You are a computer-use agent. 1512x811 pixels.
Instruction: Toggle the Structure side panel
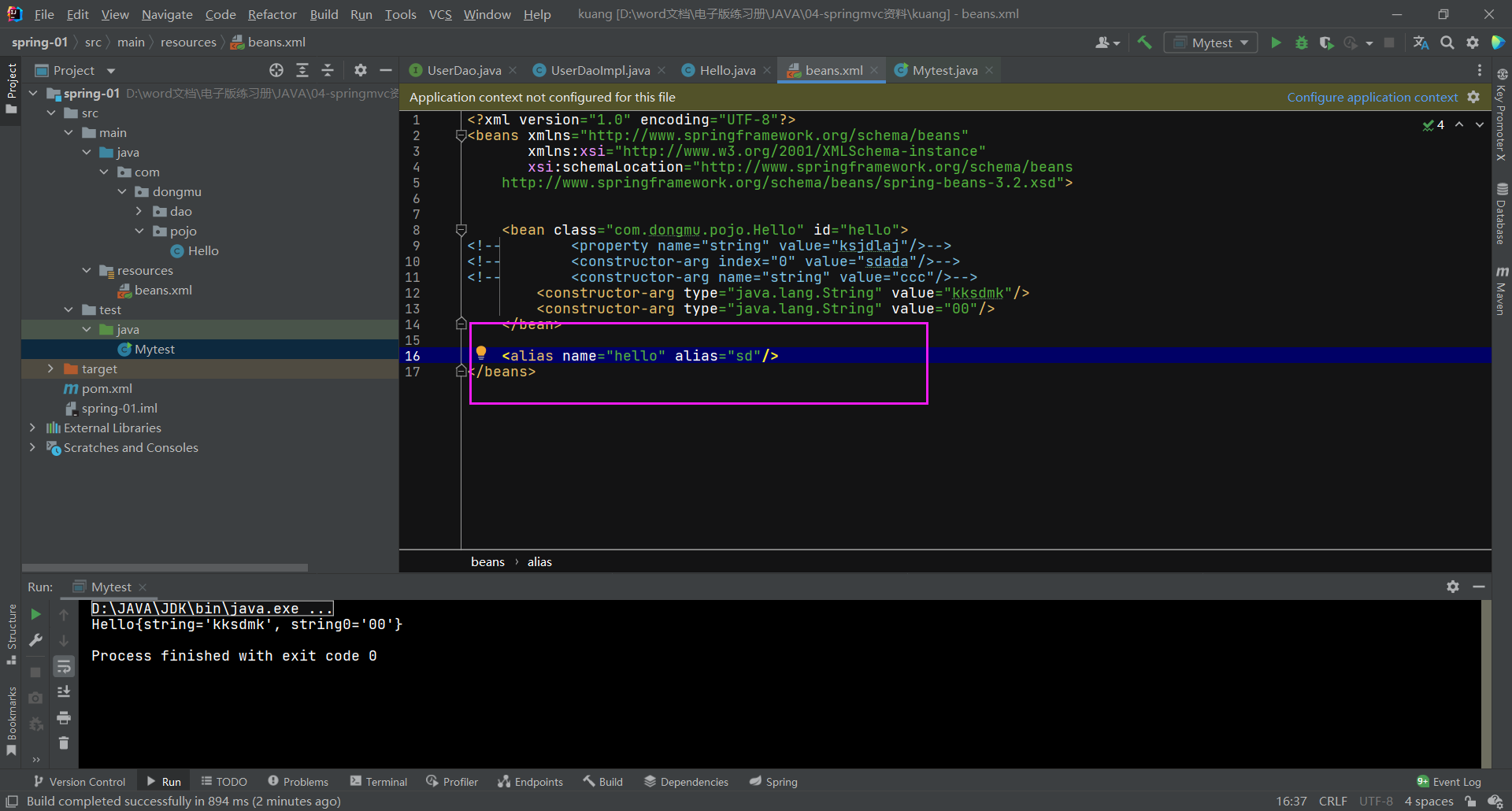click(11, 635)
